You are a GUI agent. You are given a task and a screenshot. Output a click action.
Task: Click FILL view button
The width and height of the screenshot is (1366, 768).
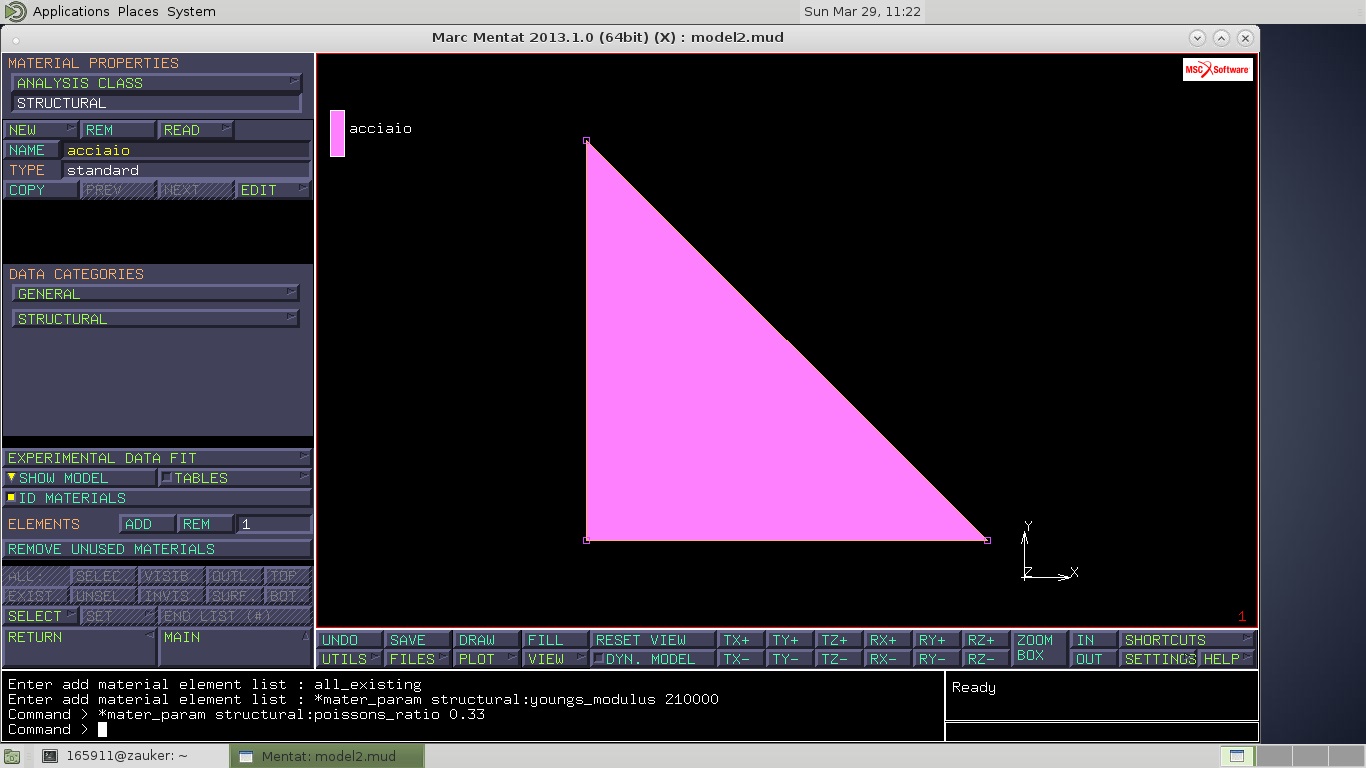click(556, 640)
